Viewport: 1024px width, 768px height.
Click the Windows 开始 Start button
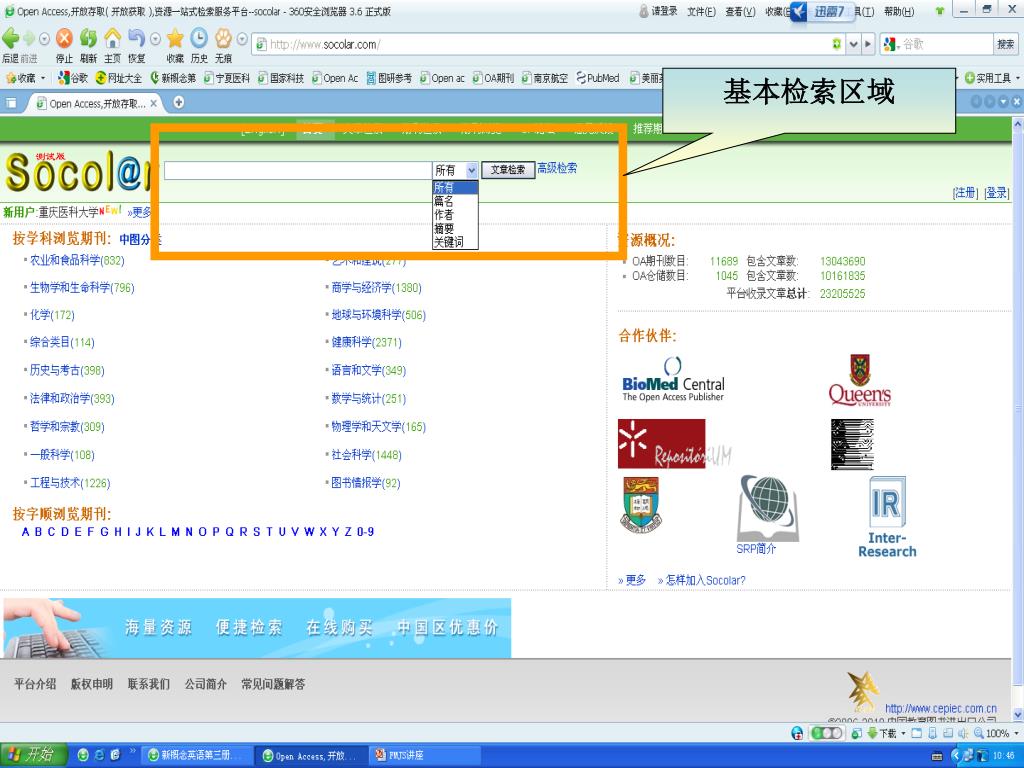pos(33,755)
